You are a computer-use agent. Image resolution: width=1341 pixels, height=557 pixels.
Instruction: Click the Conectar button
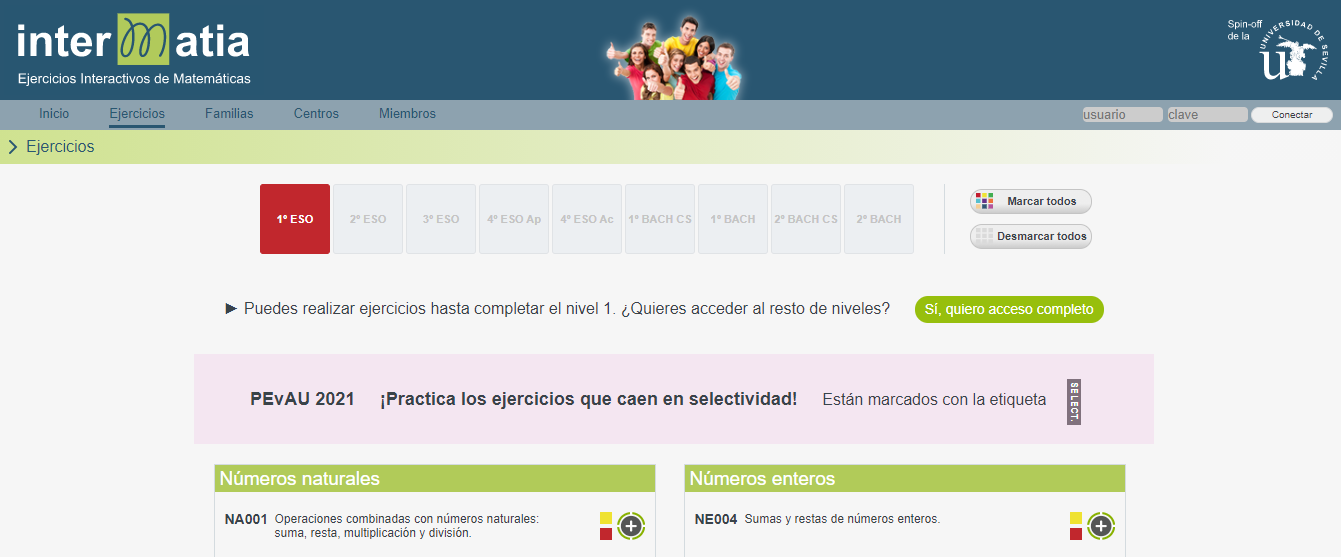pyautogui.click(x=1292, y=115)
